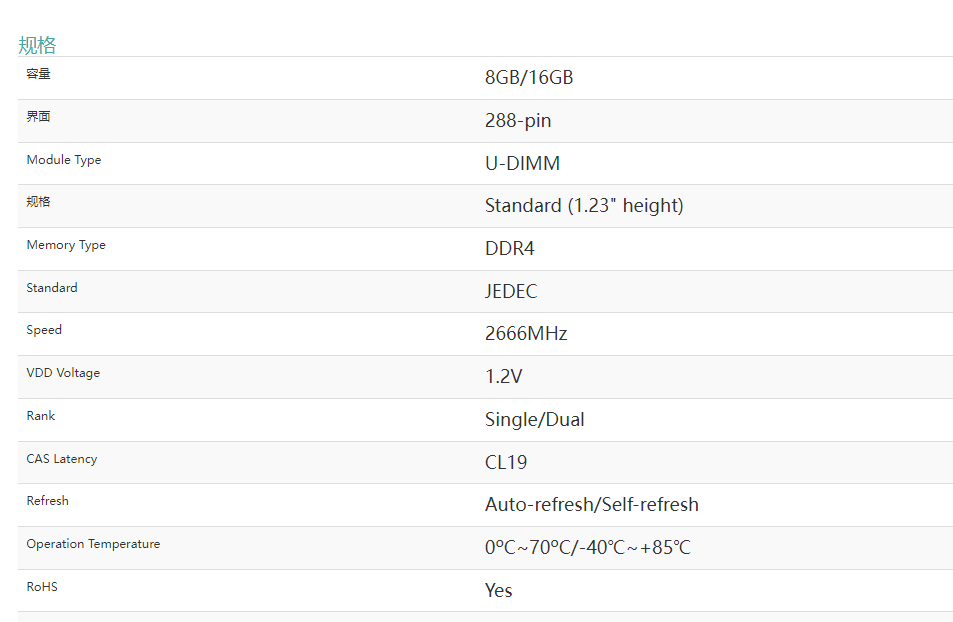
Task: Click the Speed row label
Action: (44, 330)
